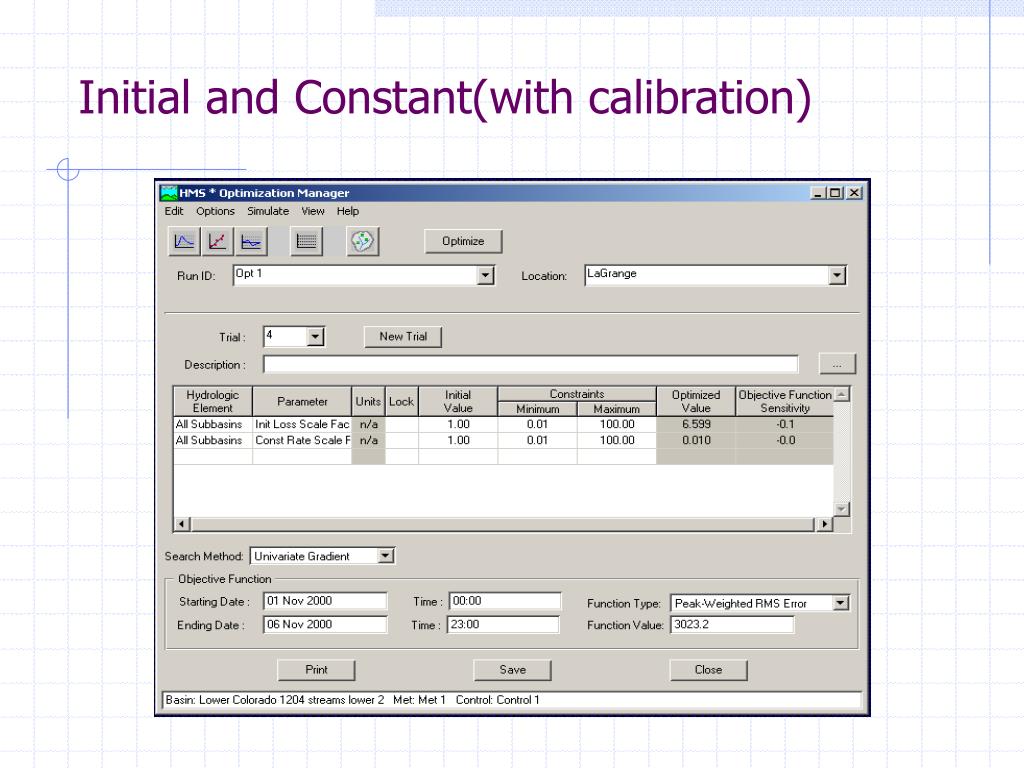Expand the Location dropdown showing LaGrange

[x=837, y=276]
